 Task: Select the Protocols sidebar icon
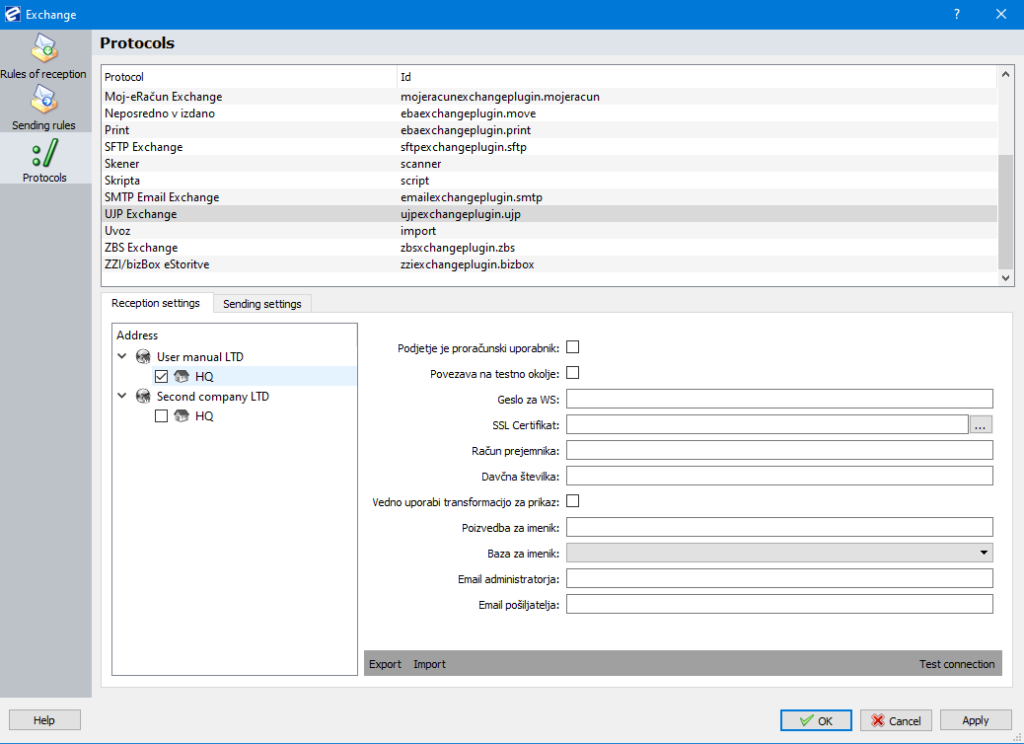[44, 153]
